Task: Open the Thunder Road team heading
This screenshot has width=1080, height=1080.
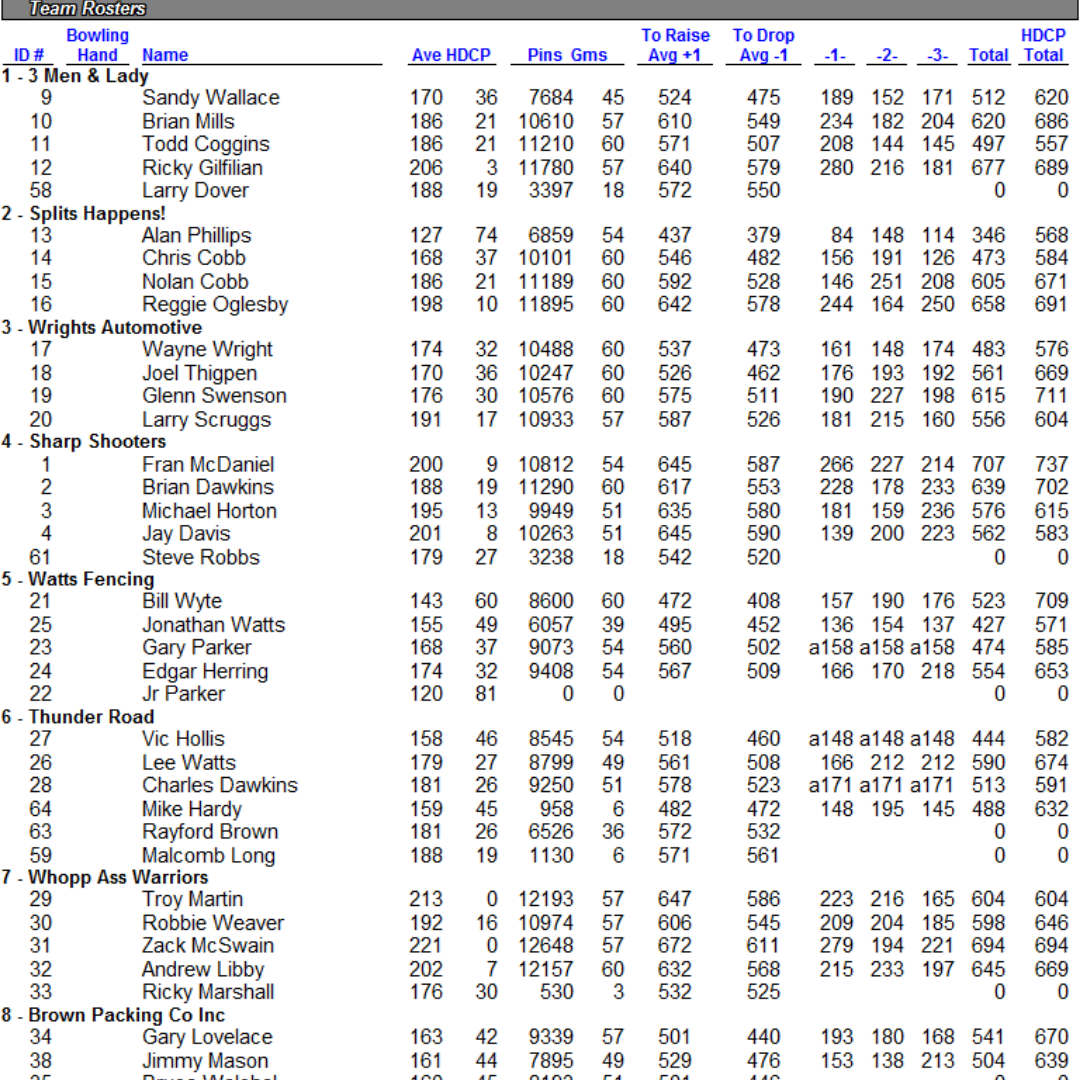Action: click(x=78, y=717)
